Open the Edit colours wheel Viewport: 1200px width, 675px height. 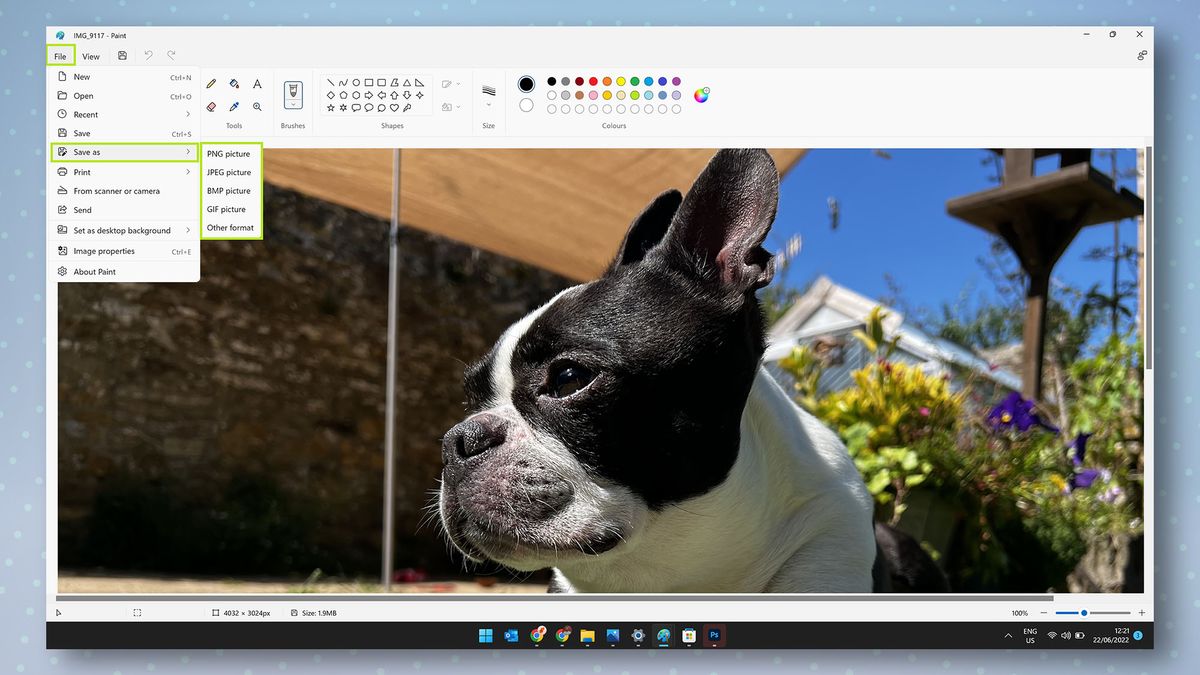pos(702,94)
